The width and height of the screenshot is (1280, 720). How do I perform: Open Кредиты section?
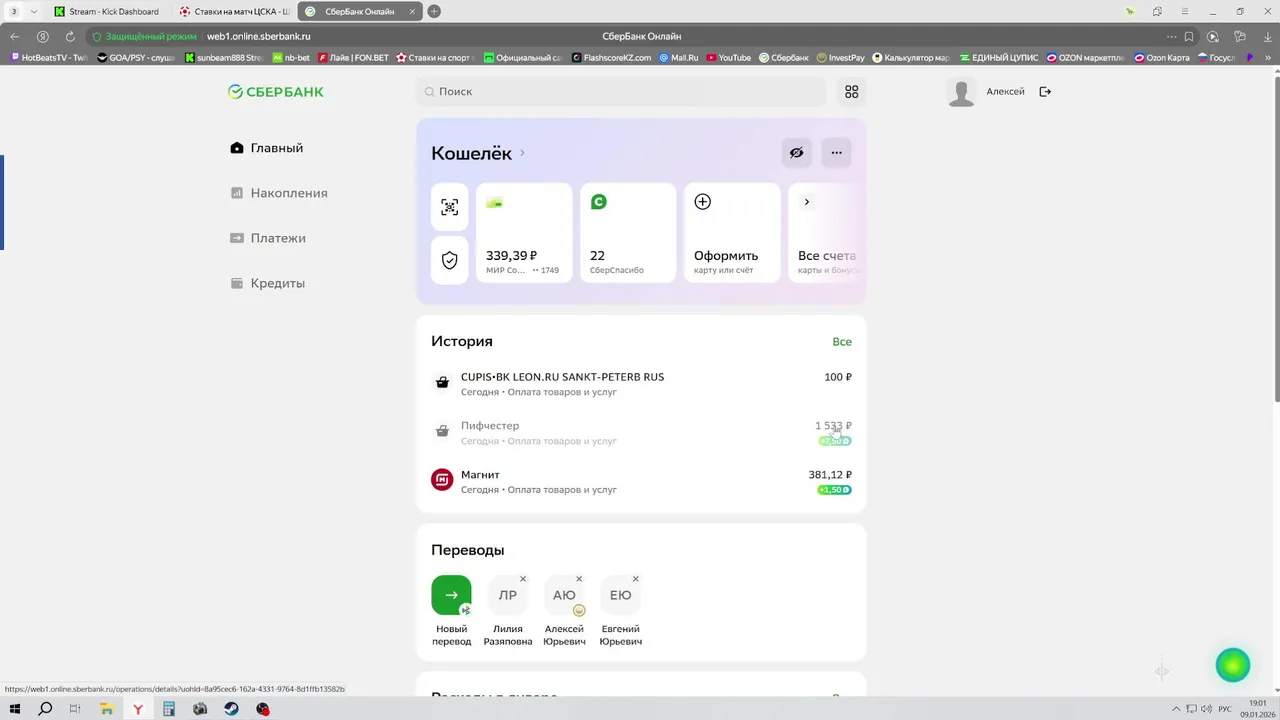click(267, 283)
